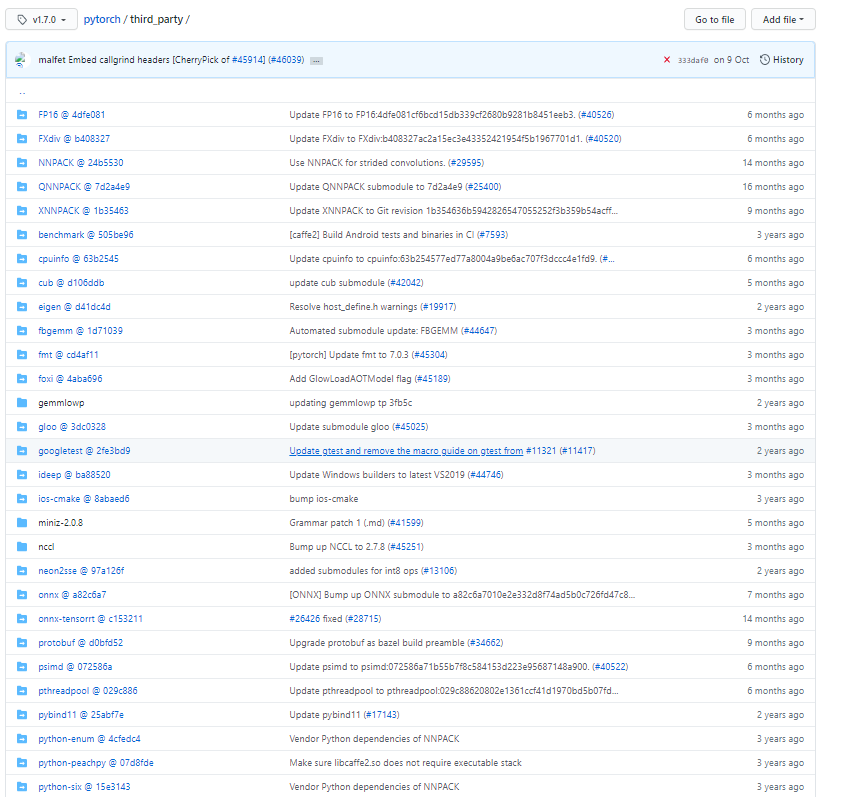Viewport: 853px width, 797px height.
Task: Click the fmt submodule folder icon
Action: click(x=22, y=354)
